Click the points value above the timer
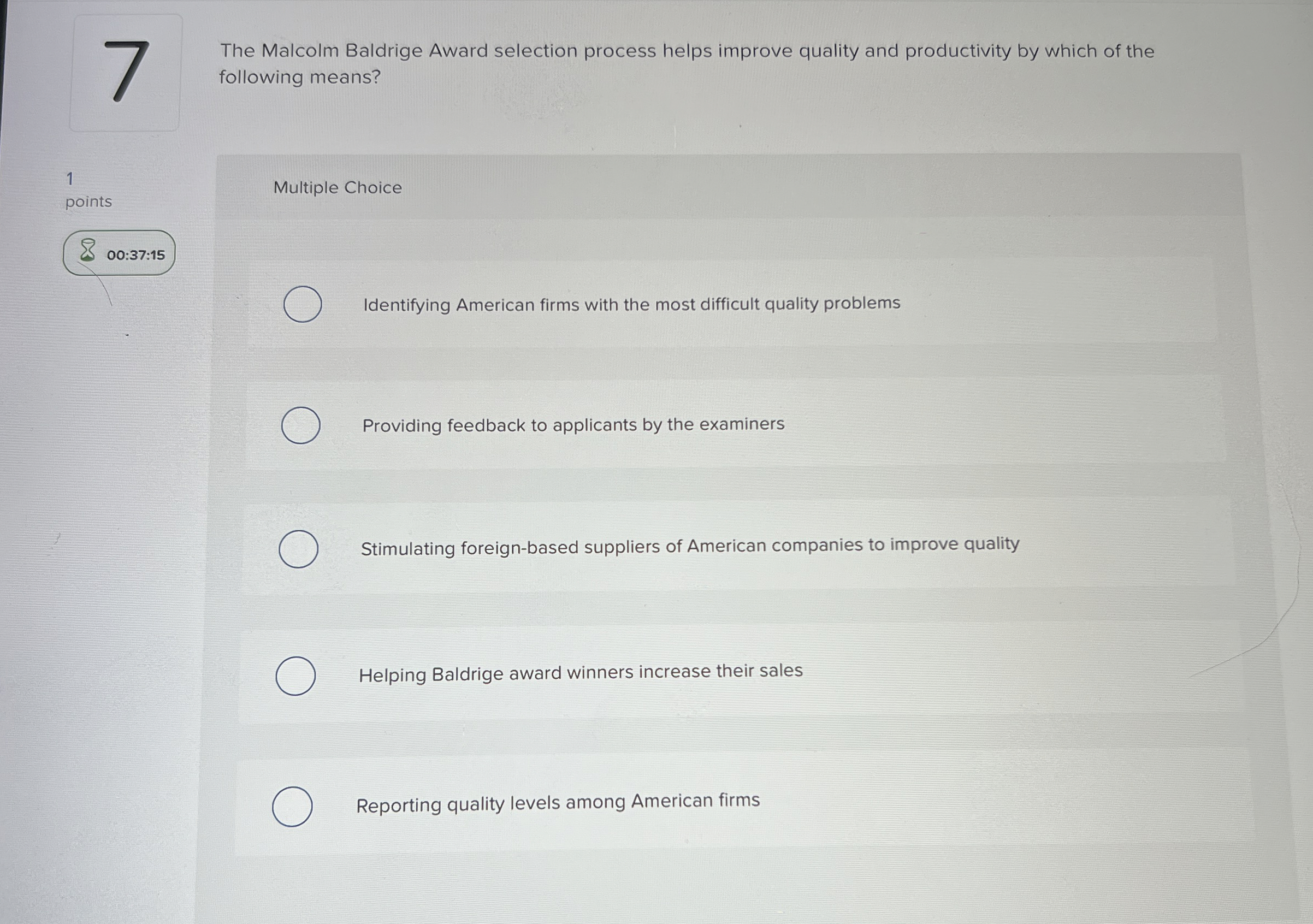Viewport: 1313px width, 924px height. 69,179
